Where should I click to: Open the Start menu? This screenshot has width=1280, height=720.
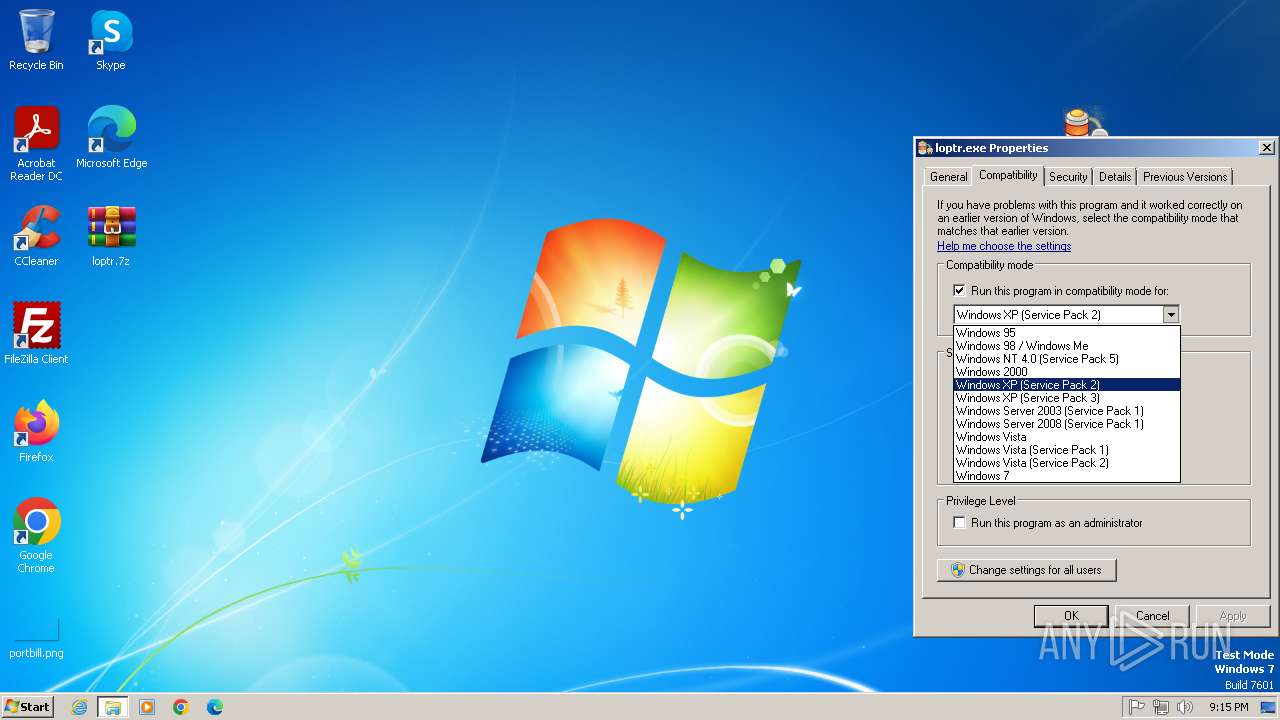28,707
